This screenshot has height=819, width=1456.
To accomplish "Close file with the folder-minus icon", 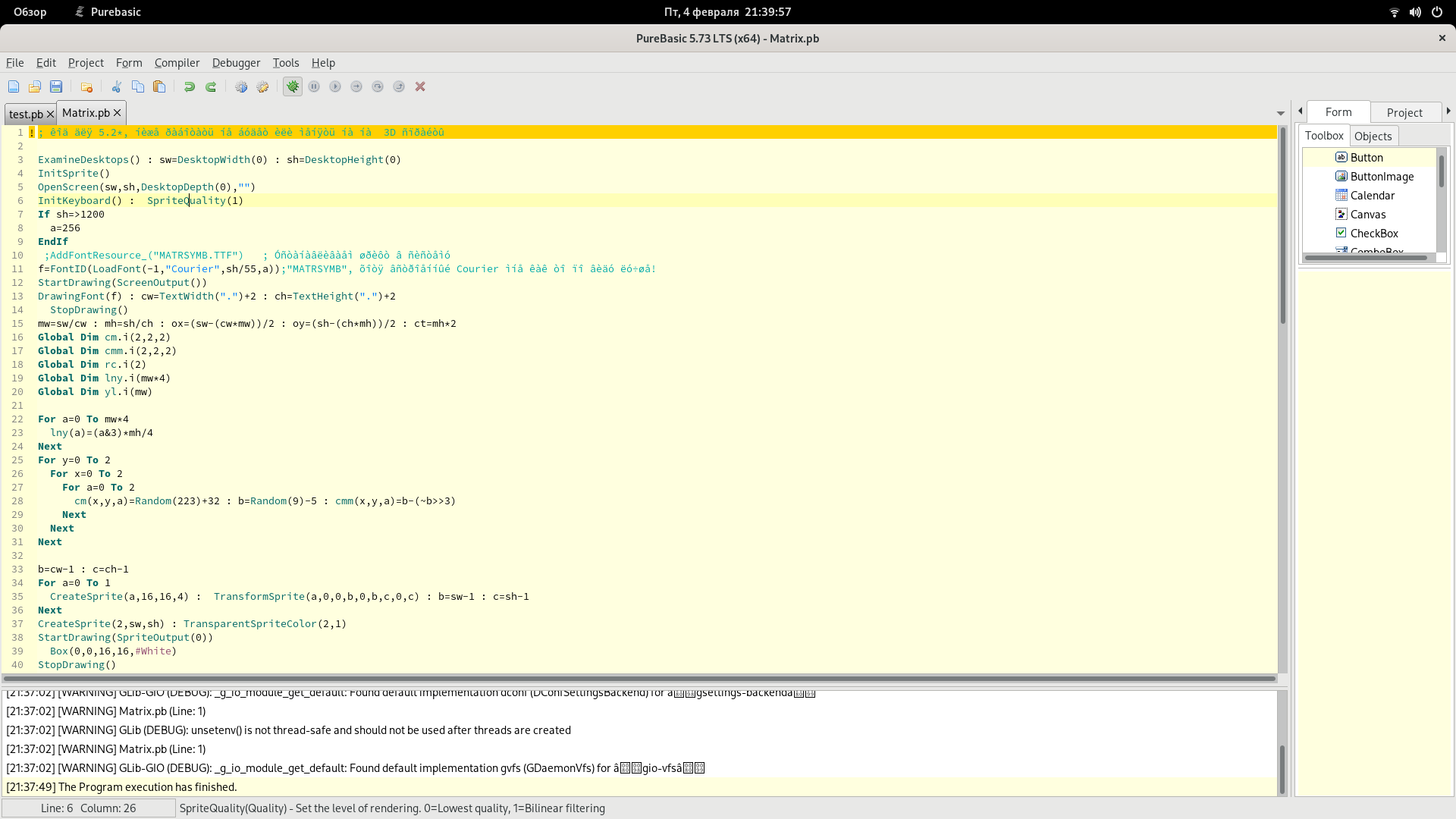I will tap(86, 87).
